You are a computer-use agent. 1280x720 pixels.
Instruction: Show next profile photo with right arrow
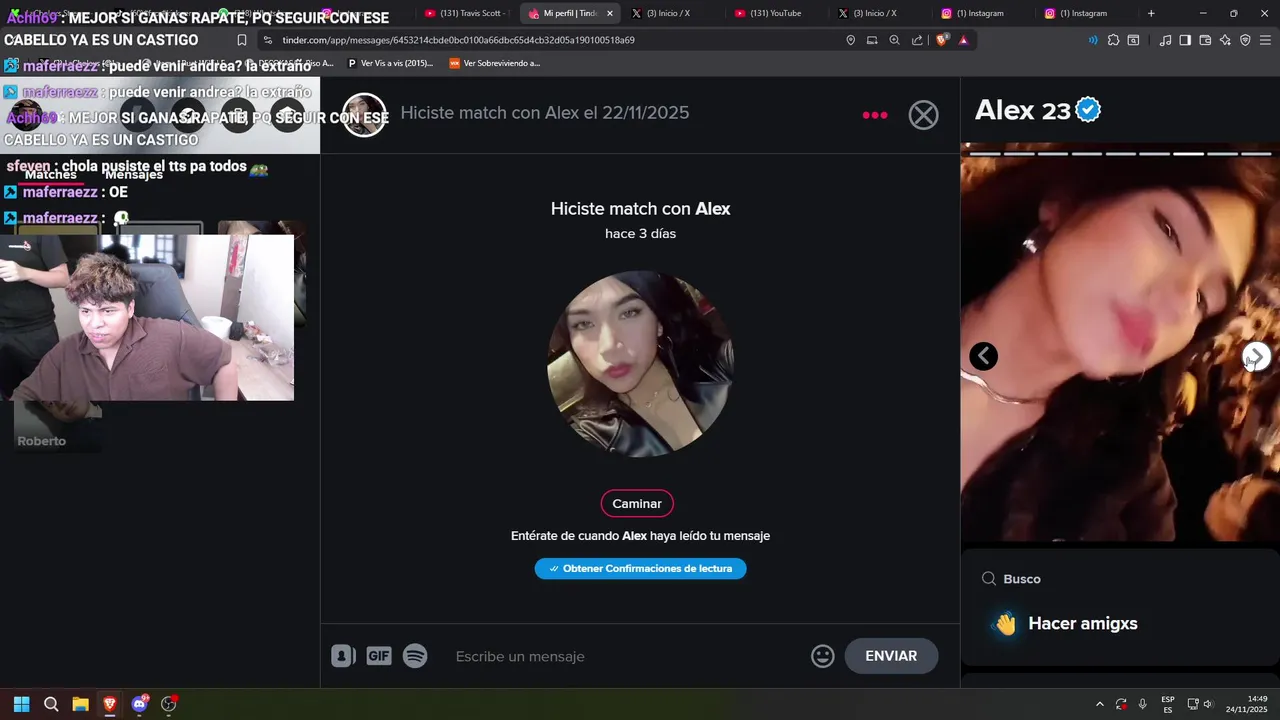coord(1256,356)
